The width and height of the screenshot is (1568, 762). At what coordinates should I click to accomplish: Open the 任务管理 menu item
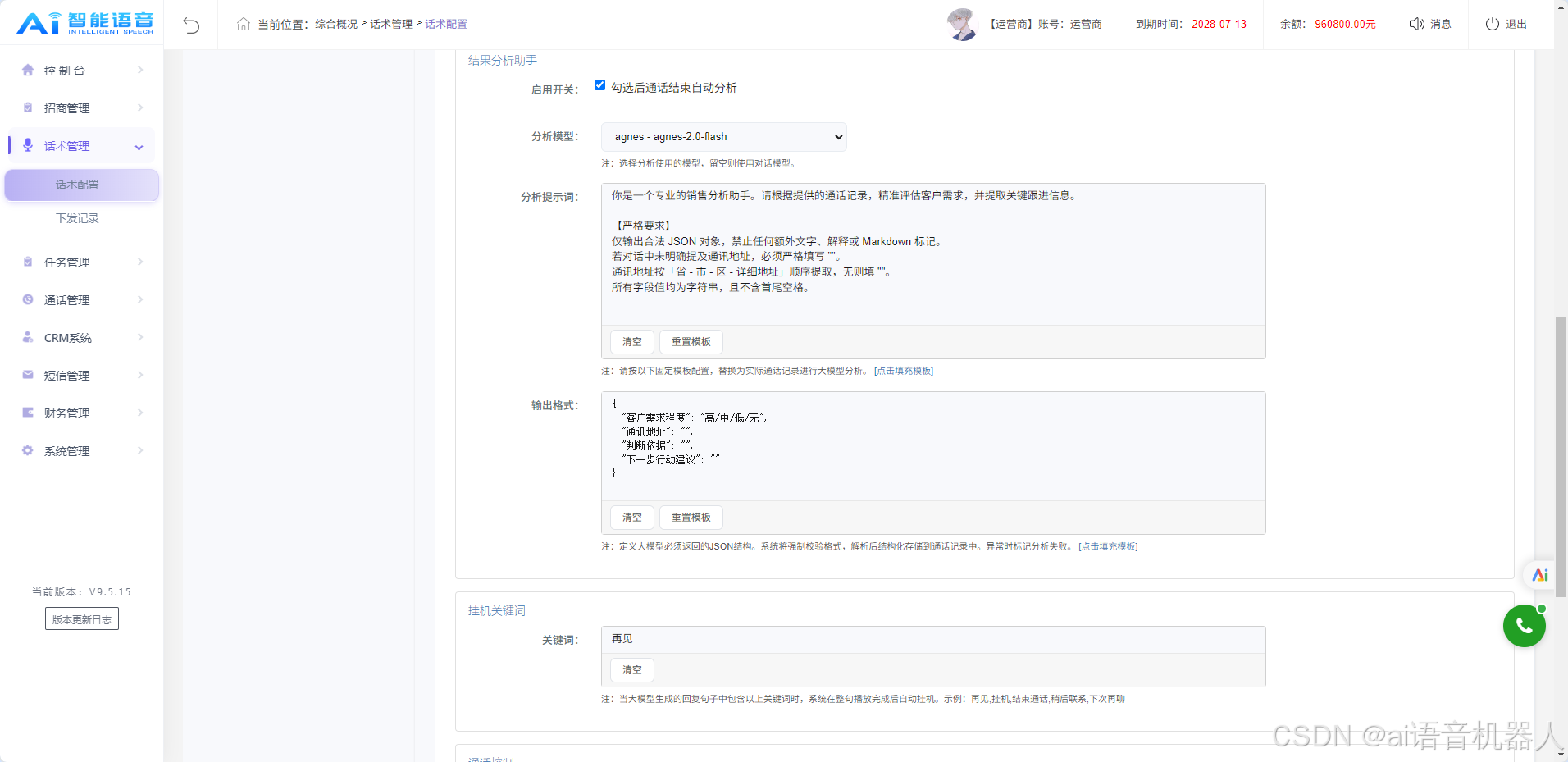click(81, 262)
